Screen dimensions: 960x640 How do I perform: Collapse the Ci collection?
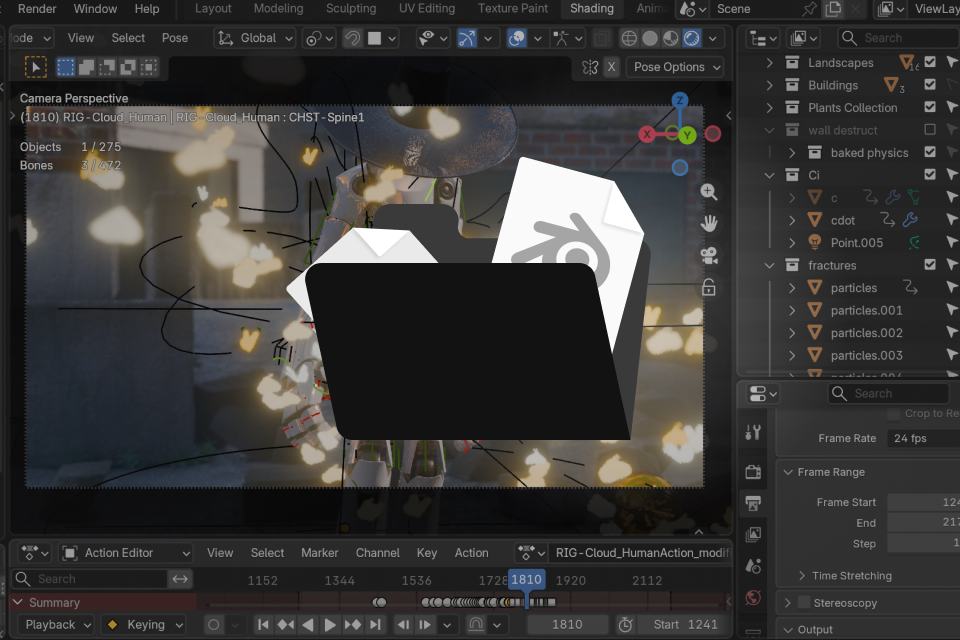click(x=770, y=175)
